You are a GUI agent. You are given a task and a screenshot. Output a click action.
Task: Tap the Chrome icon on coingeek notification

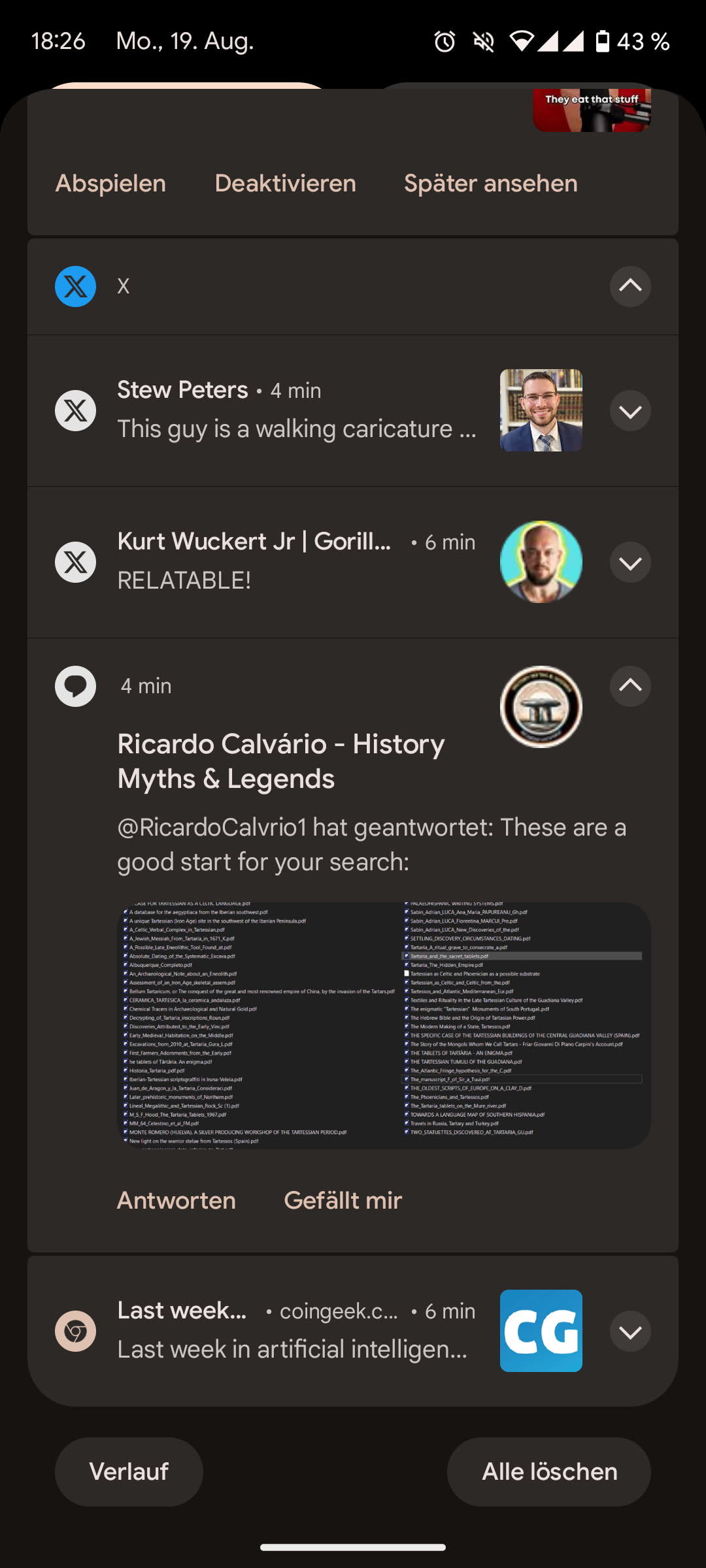(75, 1331)
